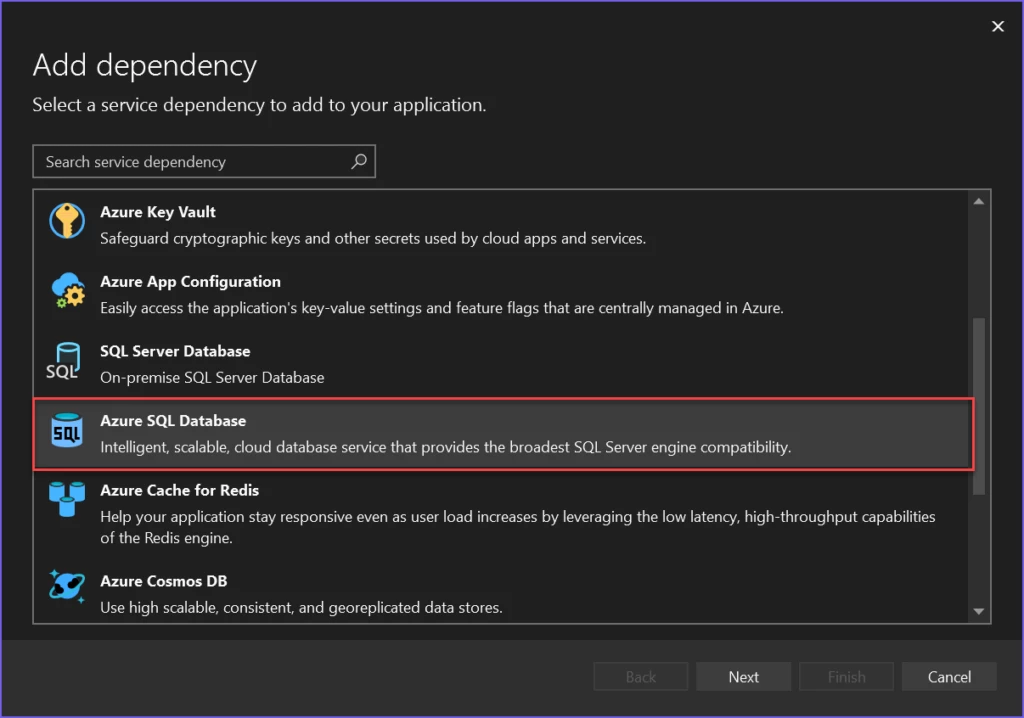Click the service dependency search field
The height and width of the screenshot is (718, 1024).
(x=180, y=161)
